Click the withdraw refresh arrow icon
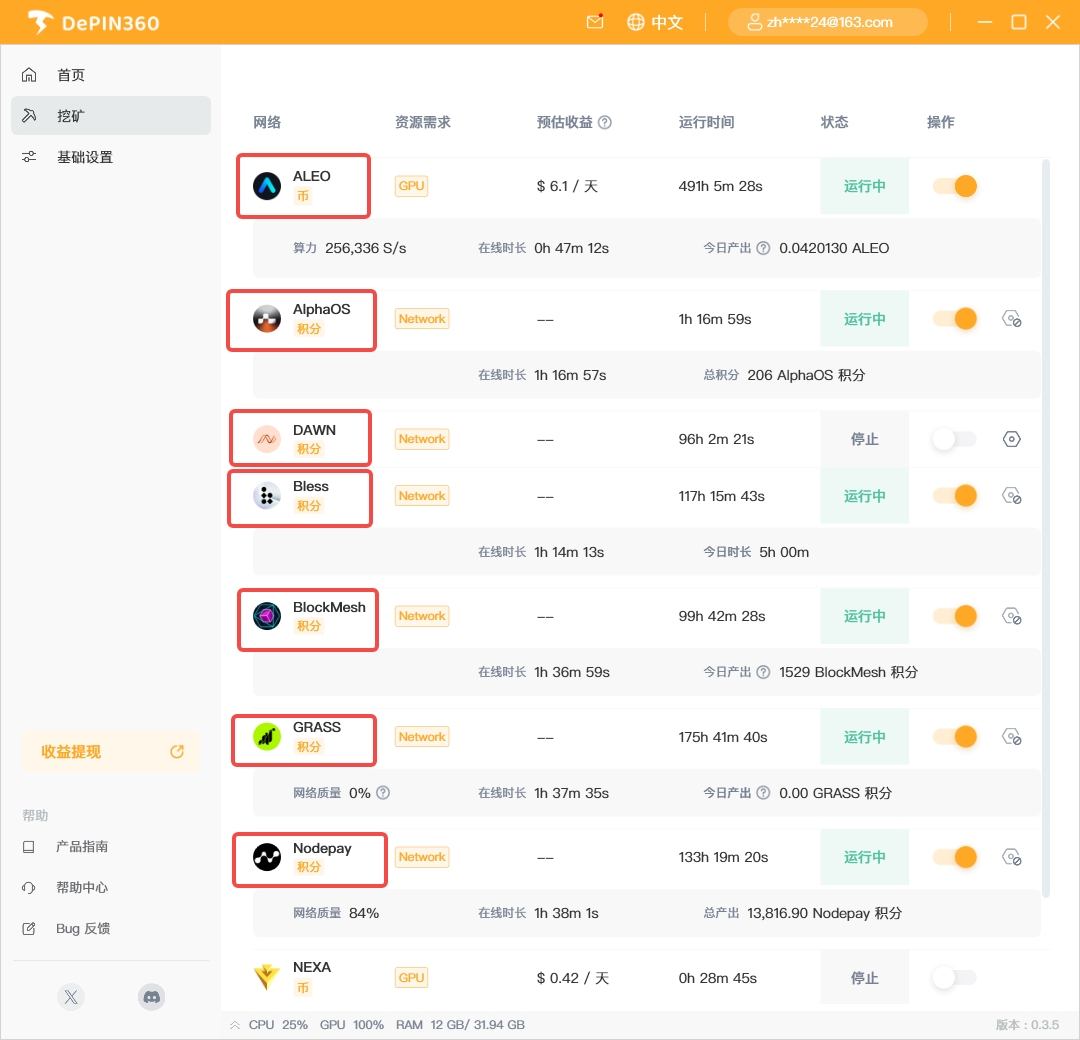This screenshot has height=1040, width=1080. (177, 751)
